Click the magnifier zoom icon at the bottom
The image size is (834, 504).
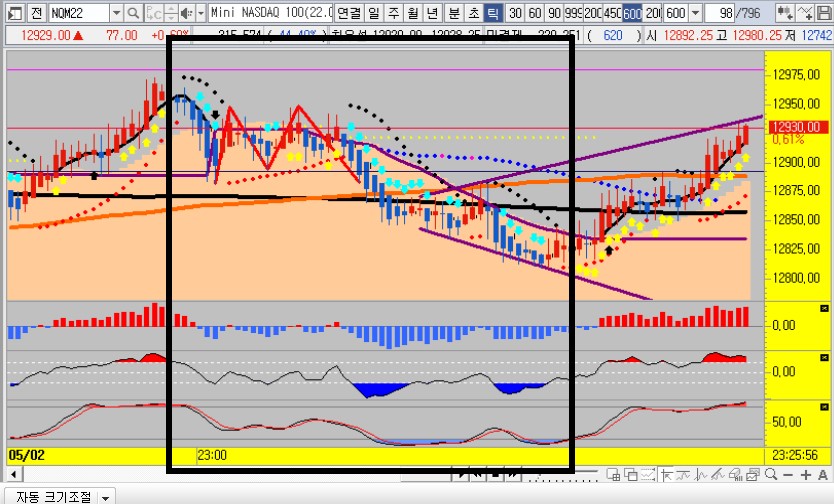tap(771, 474)
